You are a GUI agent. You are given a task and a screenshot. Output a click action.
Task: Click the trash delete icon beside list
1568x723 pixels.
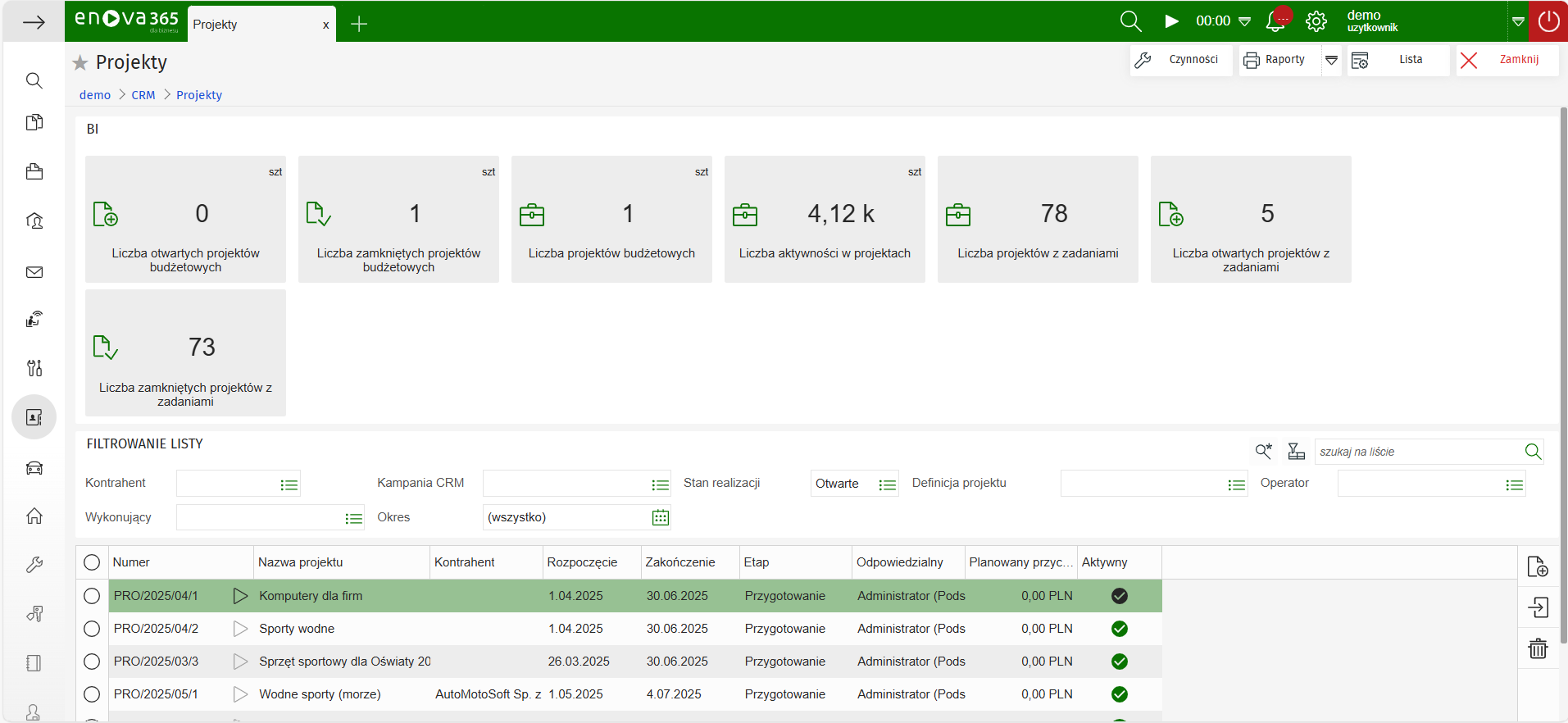[1538, 649]
